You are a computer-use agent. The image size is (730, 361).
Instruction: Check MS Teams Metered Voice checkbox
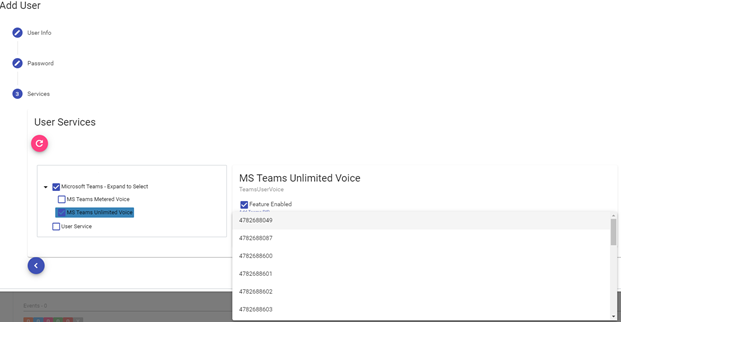[61, 199]
